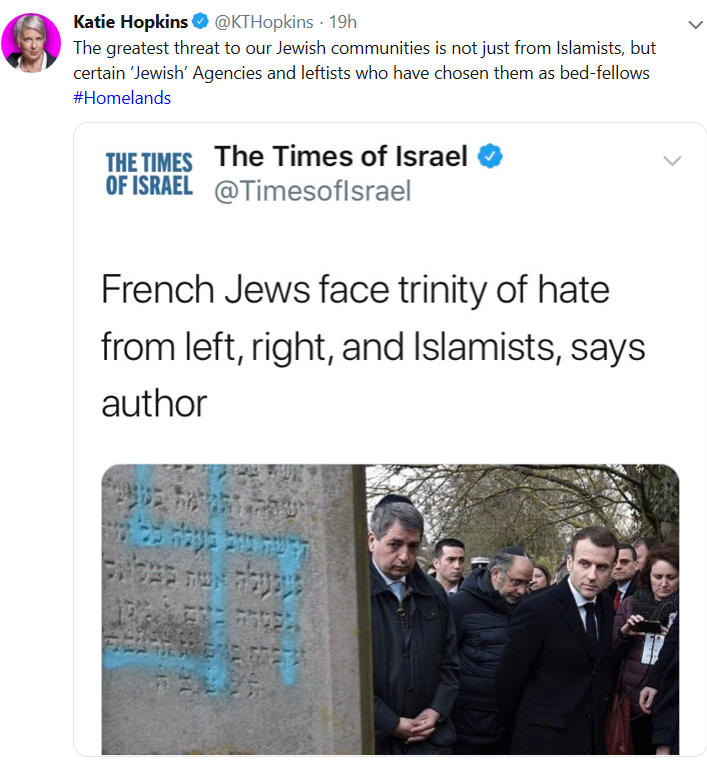The image size is (707, 768).
Task: Open Katie Hopkins profile avatar
Action: [31, 43]
